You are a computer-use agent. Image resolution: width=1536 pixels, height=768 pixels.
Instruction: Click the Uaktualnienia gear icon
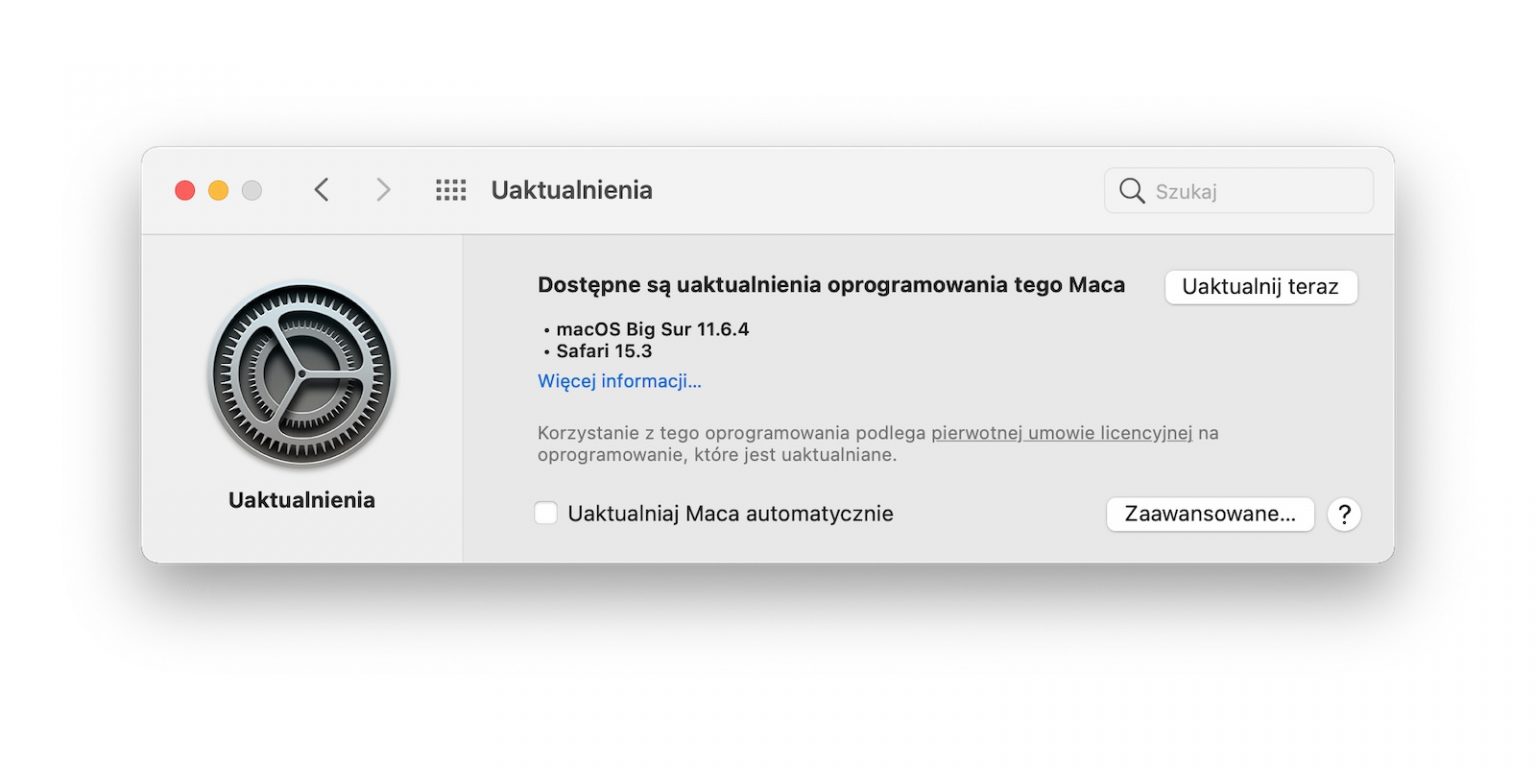point(302,372)
